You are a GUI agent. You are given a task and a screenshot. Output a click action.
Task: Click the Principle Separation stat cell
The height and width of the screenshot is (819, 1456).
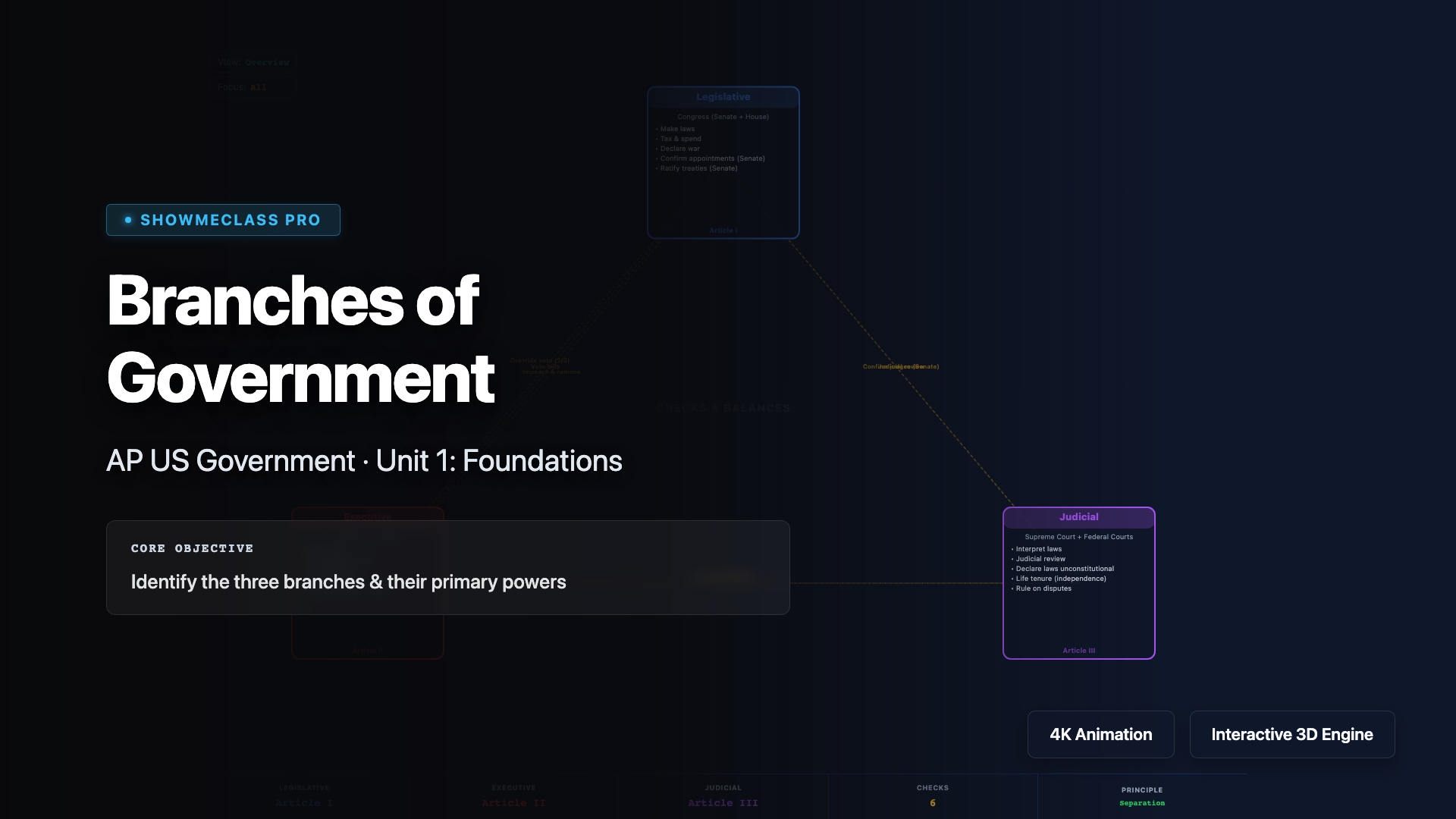pyautogui.click(x=1141, y=796)
